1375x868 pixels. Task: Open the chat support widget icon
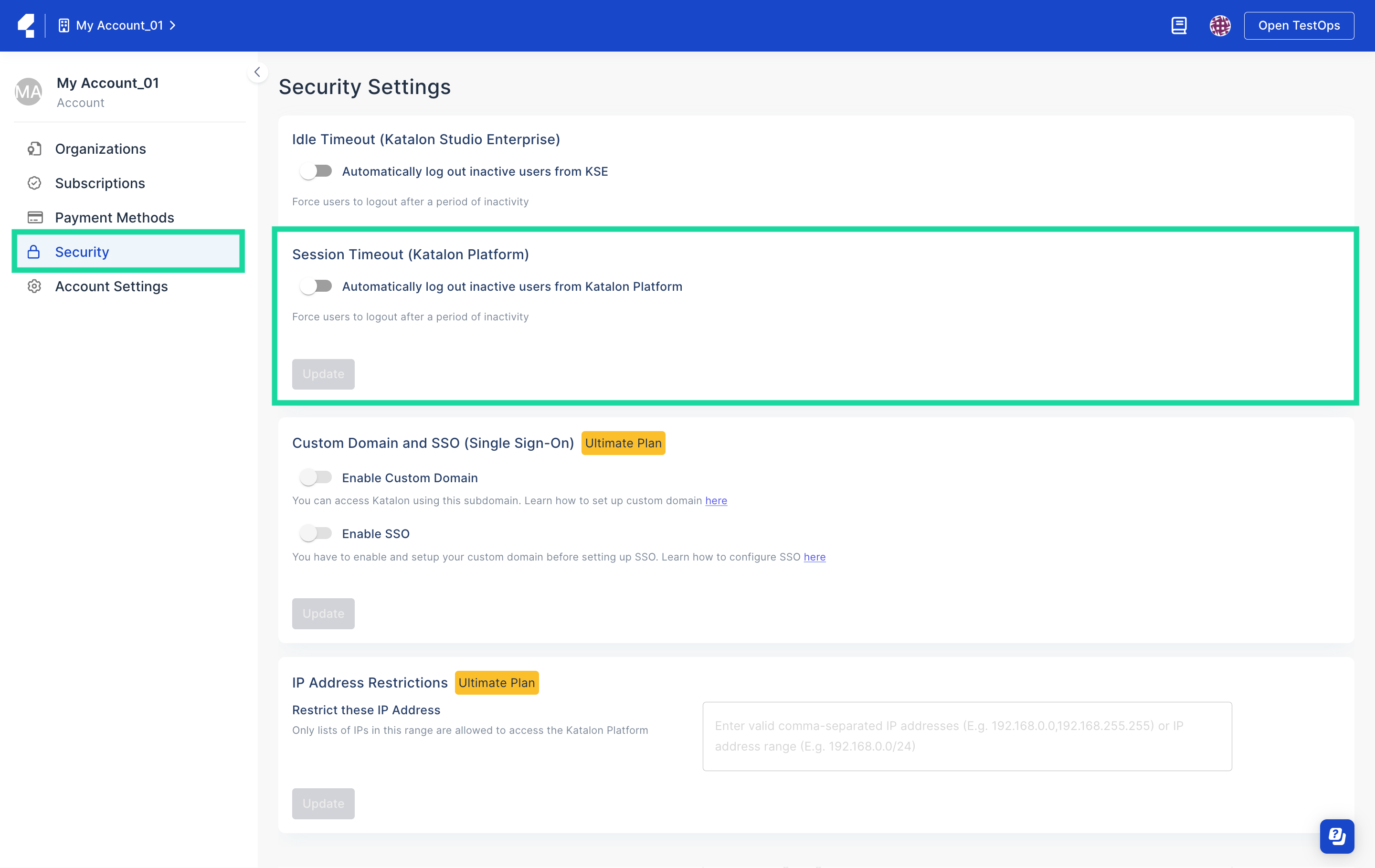pyautogui.click(x=1336, y=836)
